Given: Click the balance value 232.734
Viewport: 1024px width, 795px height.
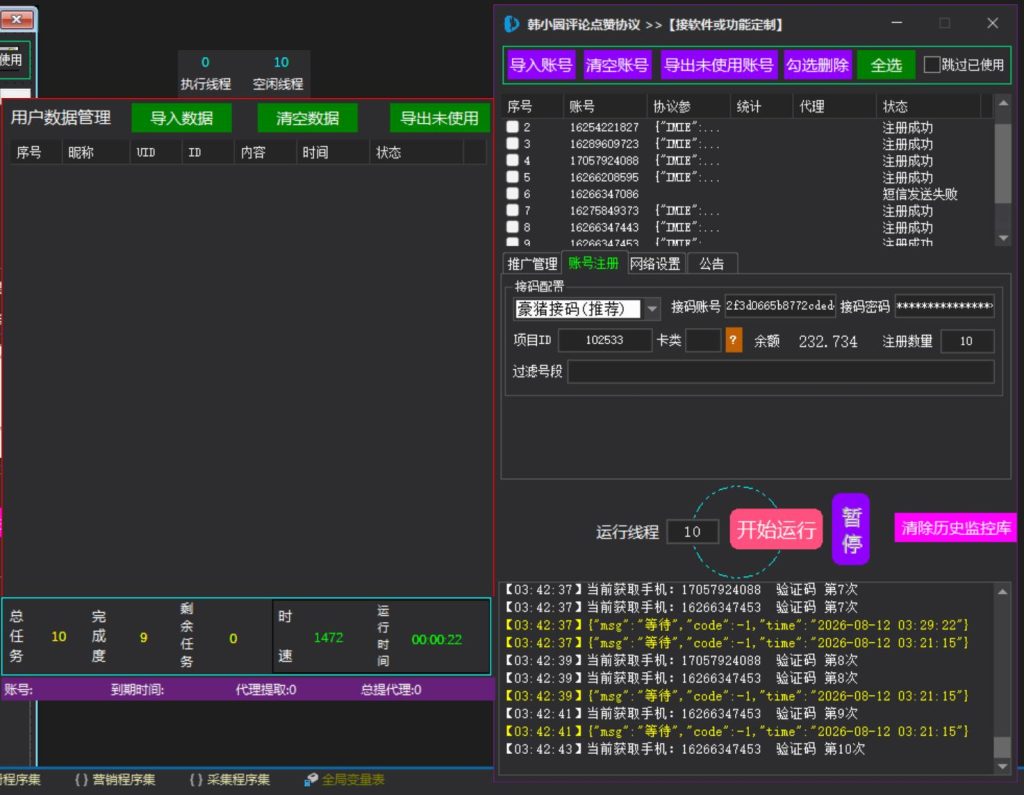Looking at the screenshot, I should coord(827,341).
